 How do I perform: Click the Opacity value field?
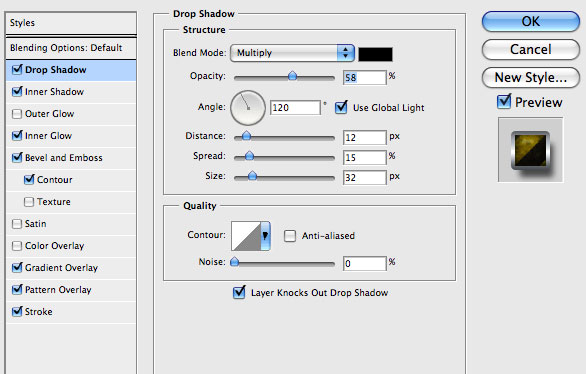[x=364, y=78]
